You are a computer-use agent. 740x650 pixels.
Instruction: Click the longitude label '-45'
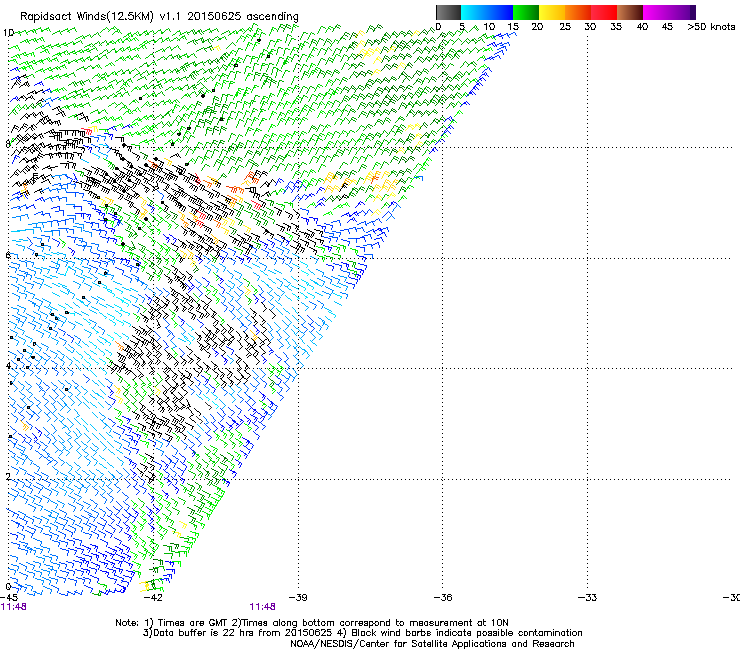point(8,598)
